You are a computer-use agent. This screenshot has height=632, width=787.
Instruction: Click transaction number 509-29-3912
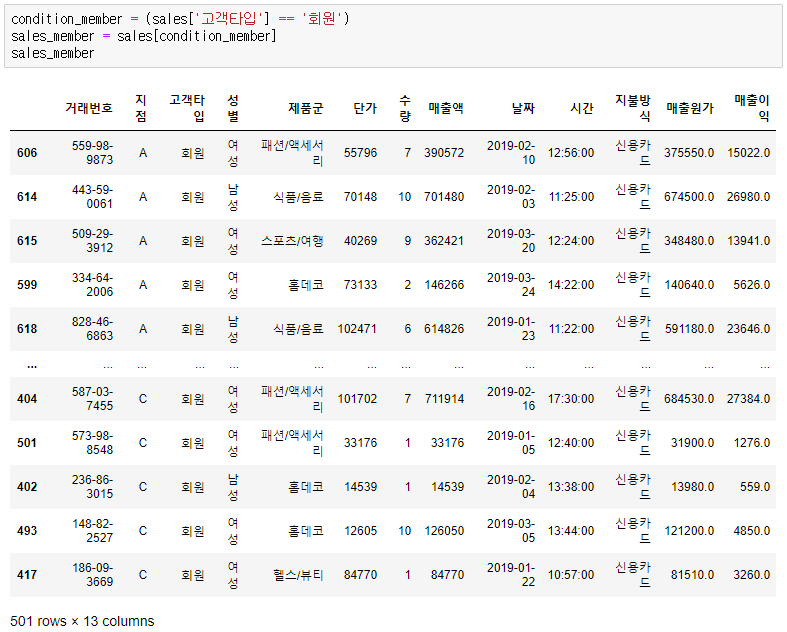pos(92,241)
